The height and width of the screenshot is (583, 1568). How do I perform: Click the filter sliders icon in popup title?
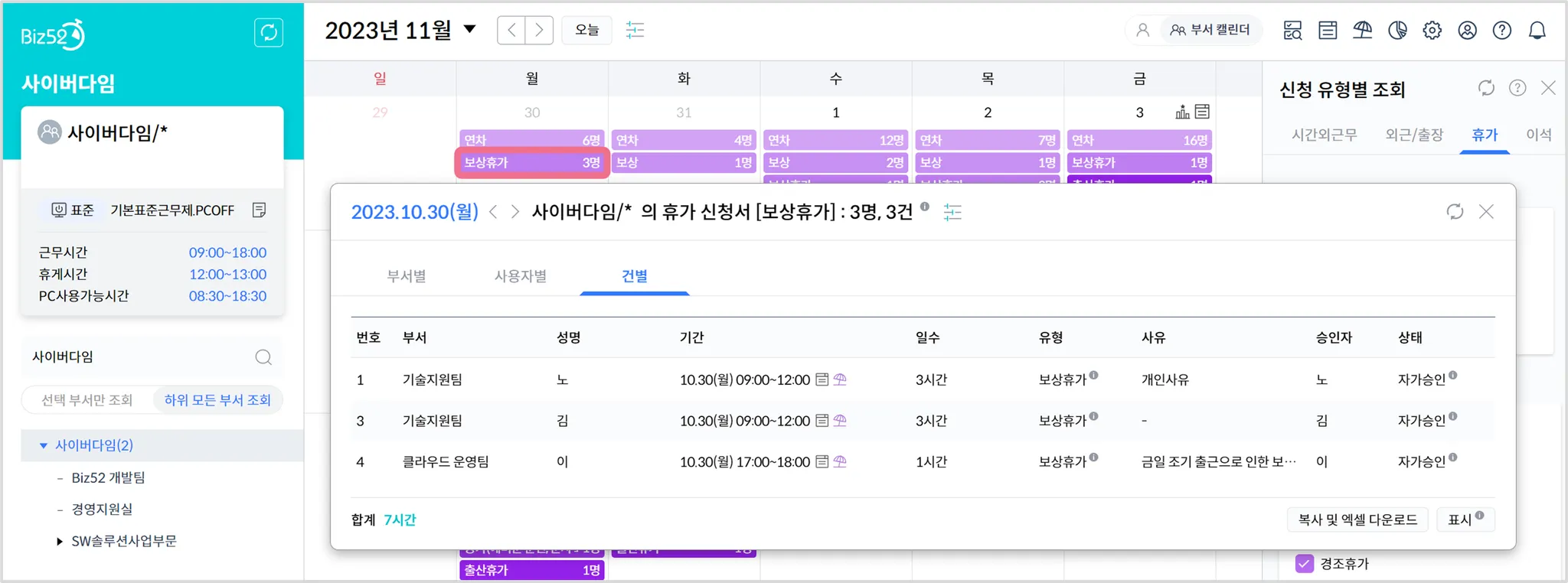[952, 212]
